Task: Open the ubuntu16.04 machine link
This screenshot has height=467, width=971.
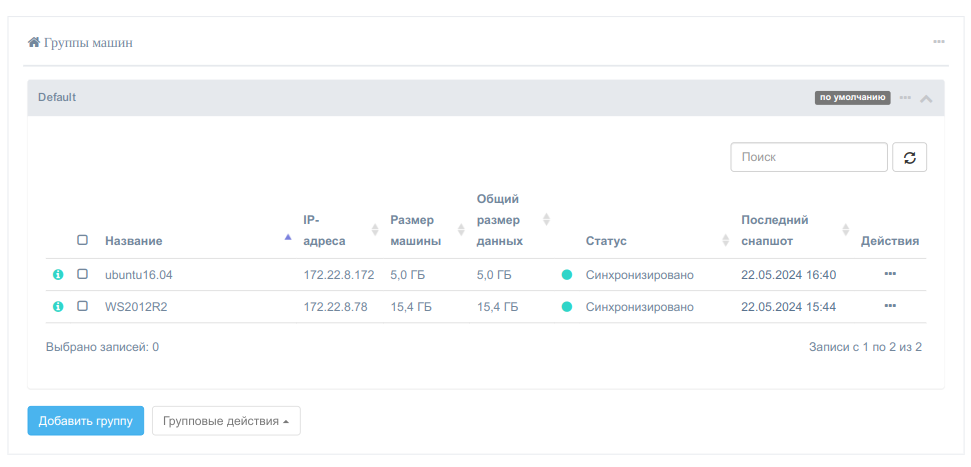Action: [x=132, y=275]
